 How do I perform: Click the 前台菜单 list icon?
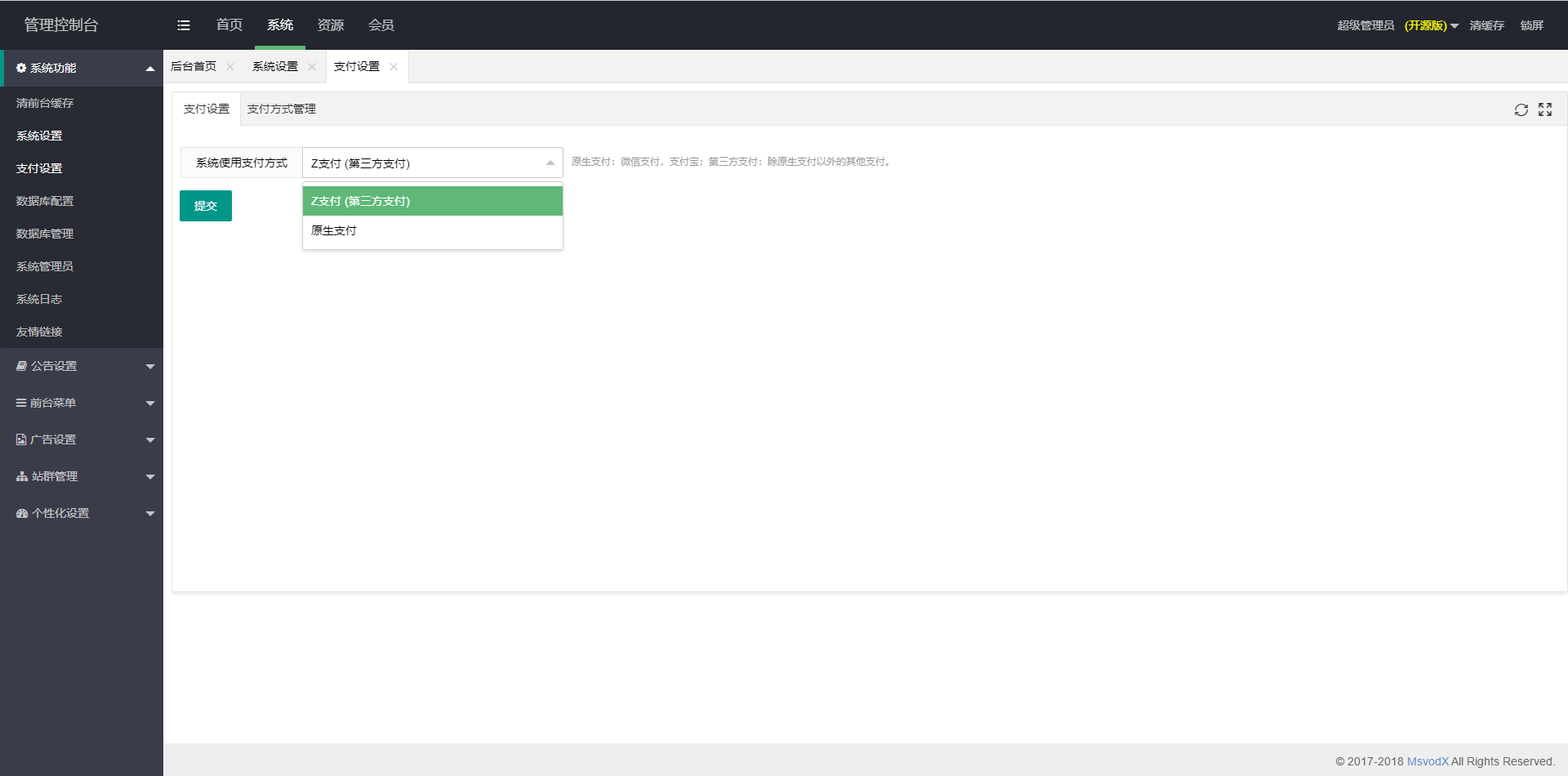click(x=21, y=403)
